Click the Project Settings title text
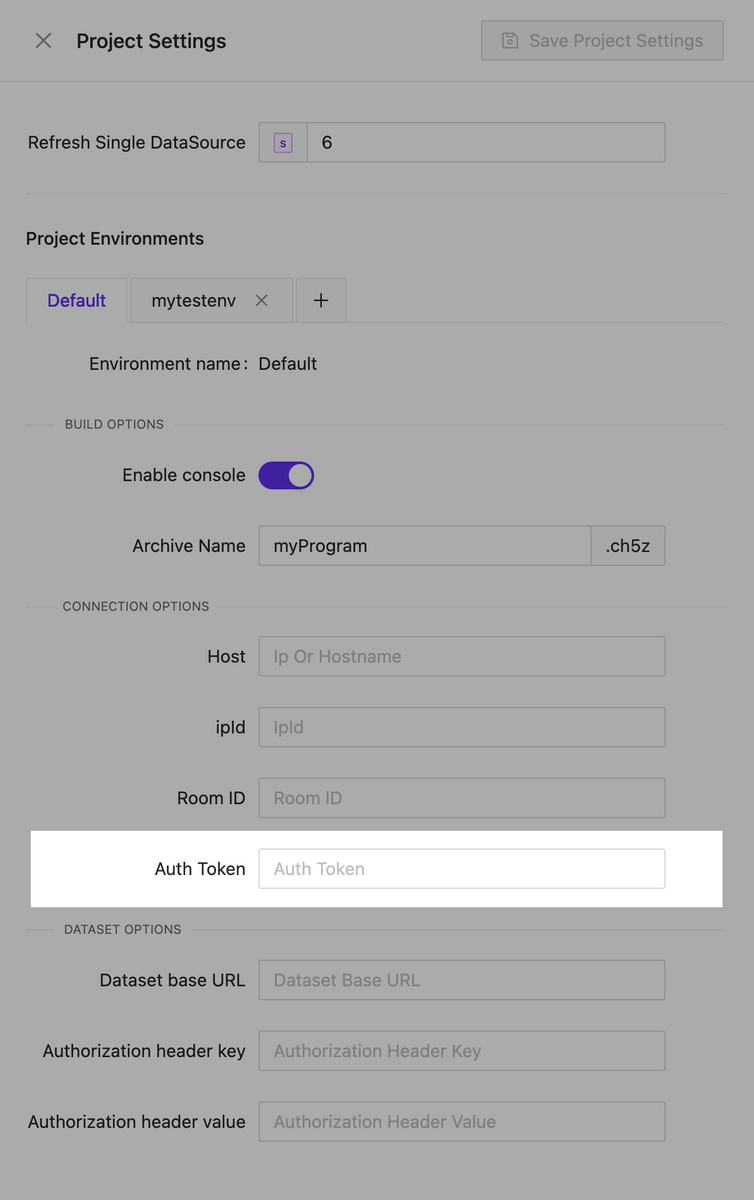This screenshot has width=754, height=1200. [x=151, y=41]
